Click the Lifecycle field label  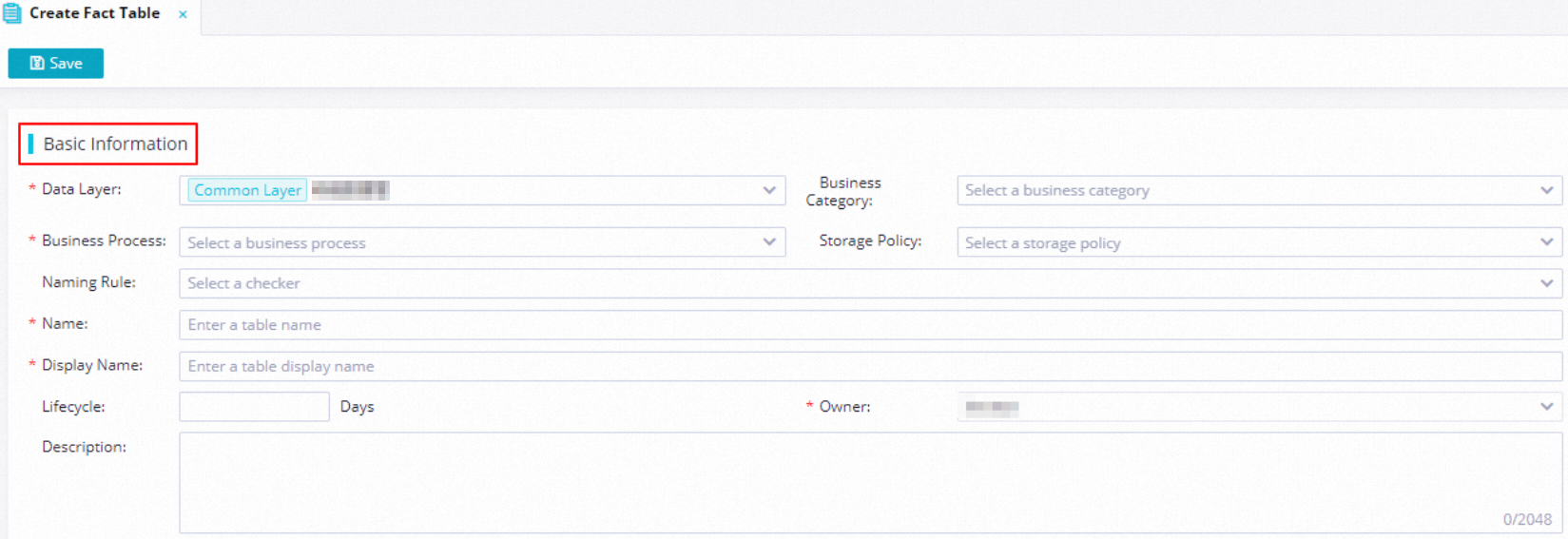(x=73, y=407)
